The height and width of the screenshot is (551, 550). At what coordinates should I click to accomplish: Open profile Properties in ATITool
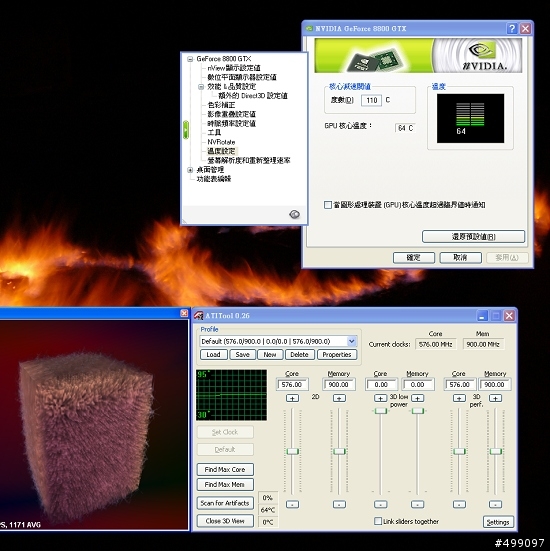click(x=337, y=355)
